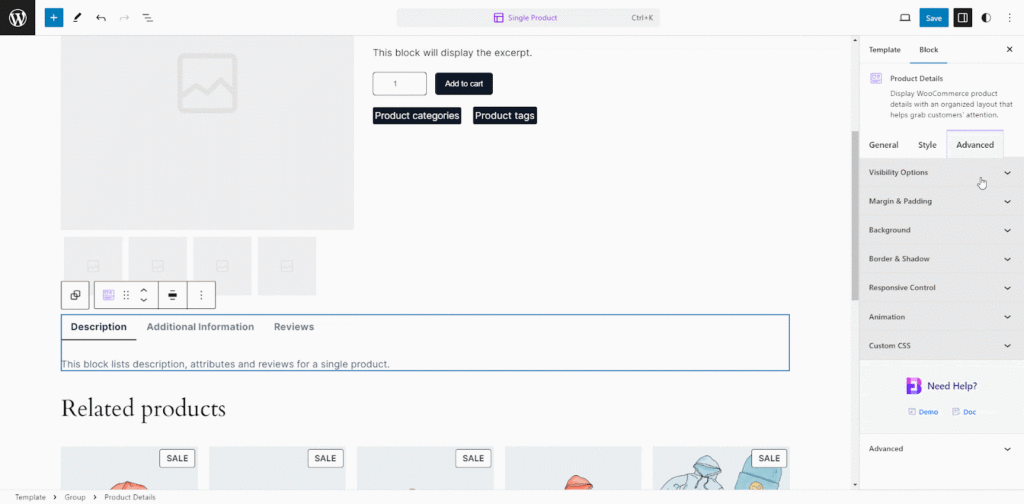Open the Document Overview list icon
The height and width of the screenshot is (504, 1024).
click(x=148, y=18)
